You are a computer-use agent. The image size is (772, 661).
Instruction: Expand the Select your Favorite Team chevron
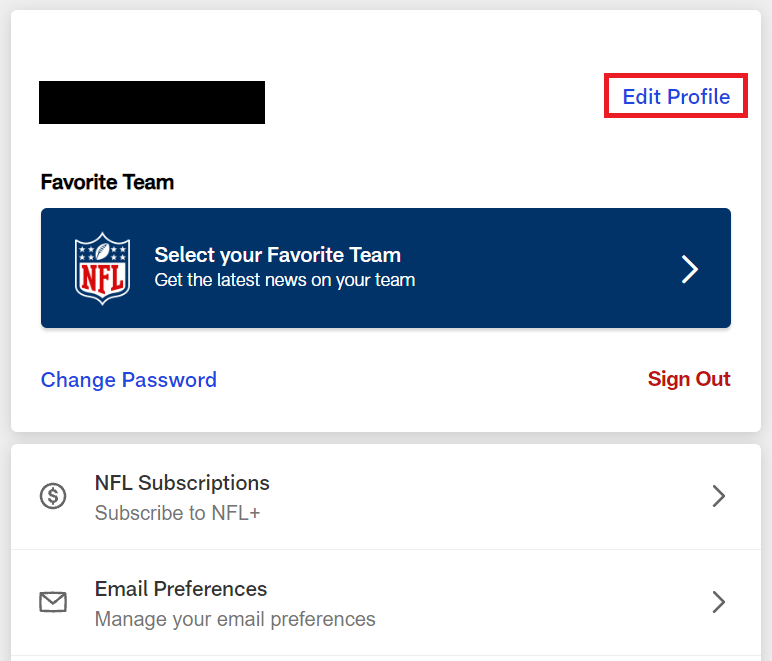point(690,268)
